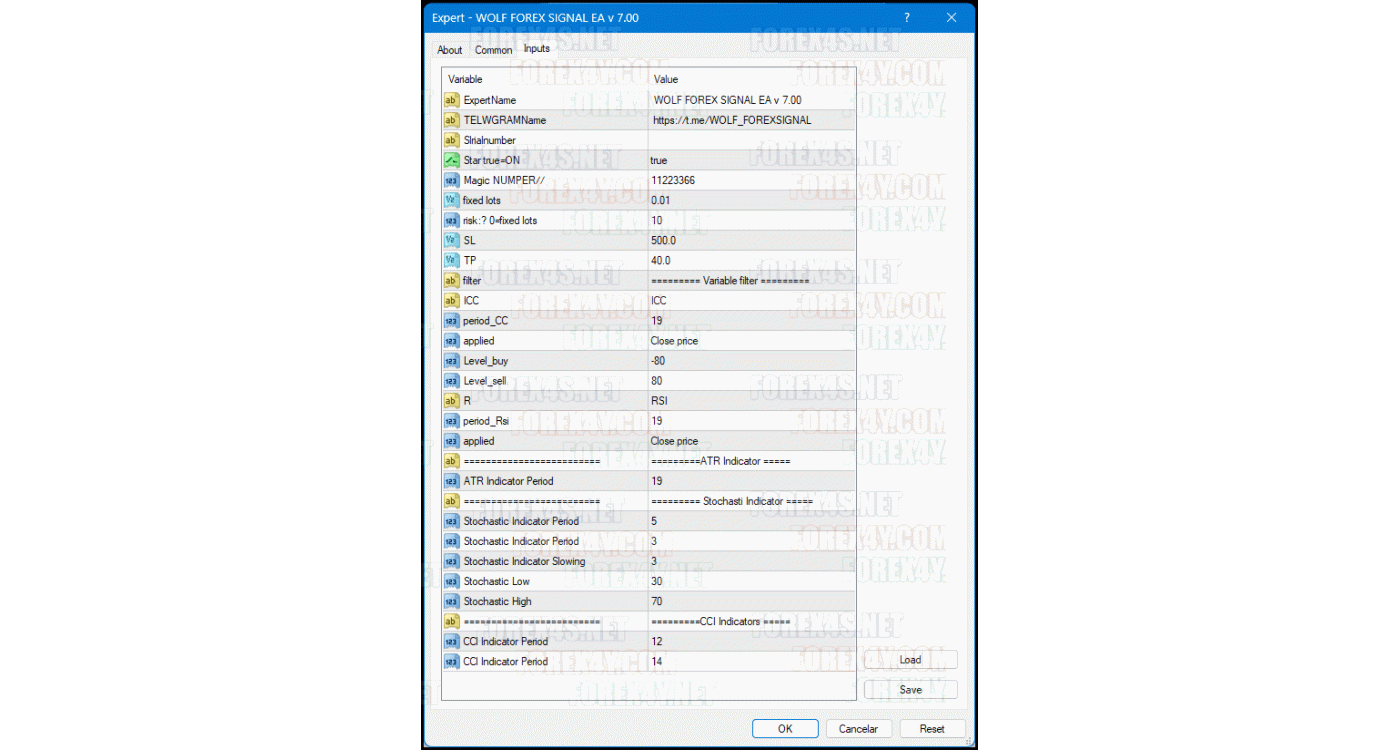
Task: Click the icon beside the TP variable
Action: [x=451, y=260]
